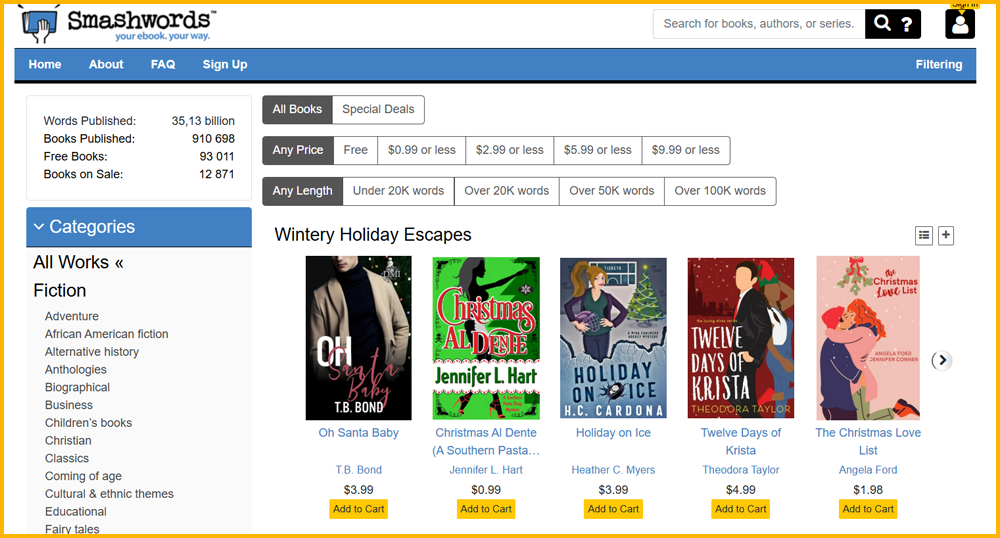Viewport: 1000px width, 538px height.
Task: Open Classics category
Action: 66,459
